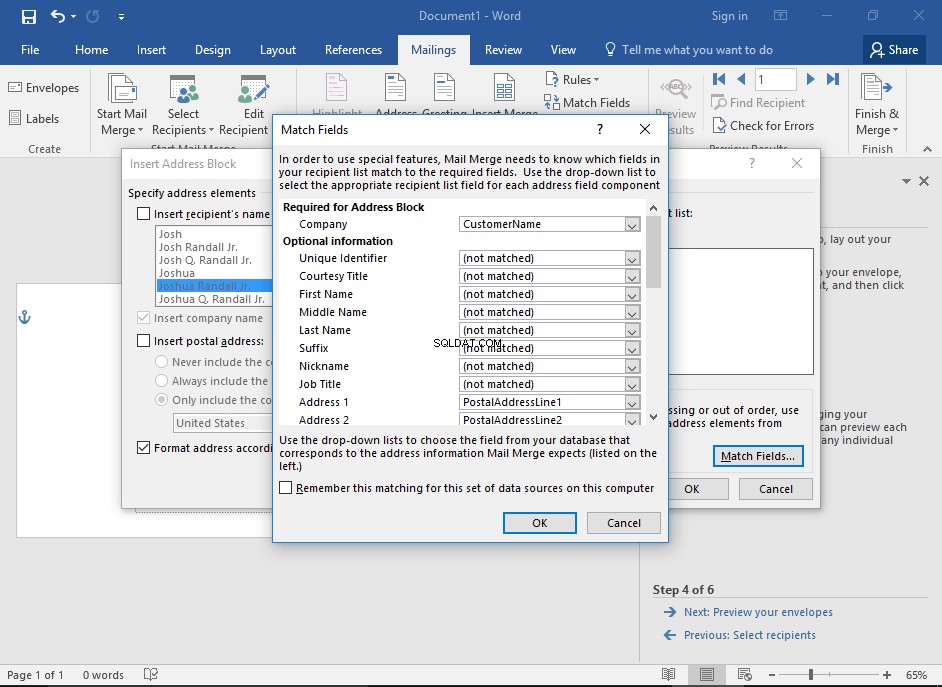
Task: Toggle Insert postal address checkbox
Action: coord(144,341)
